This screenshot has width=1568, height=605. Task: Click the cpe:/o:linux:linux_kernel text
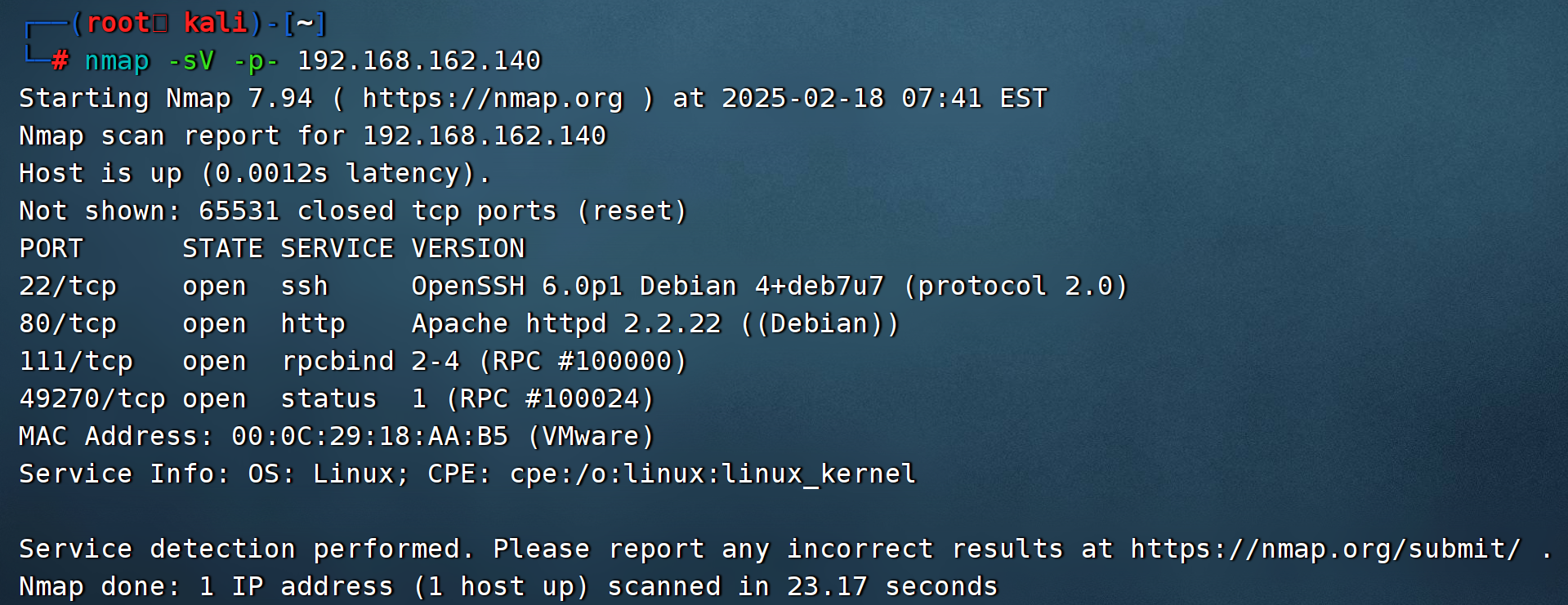point(713,474)
